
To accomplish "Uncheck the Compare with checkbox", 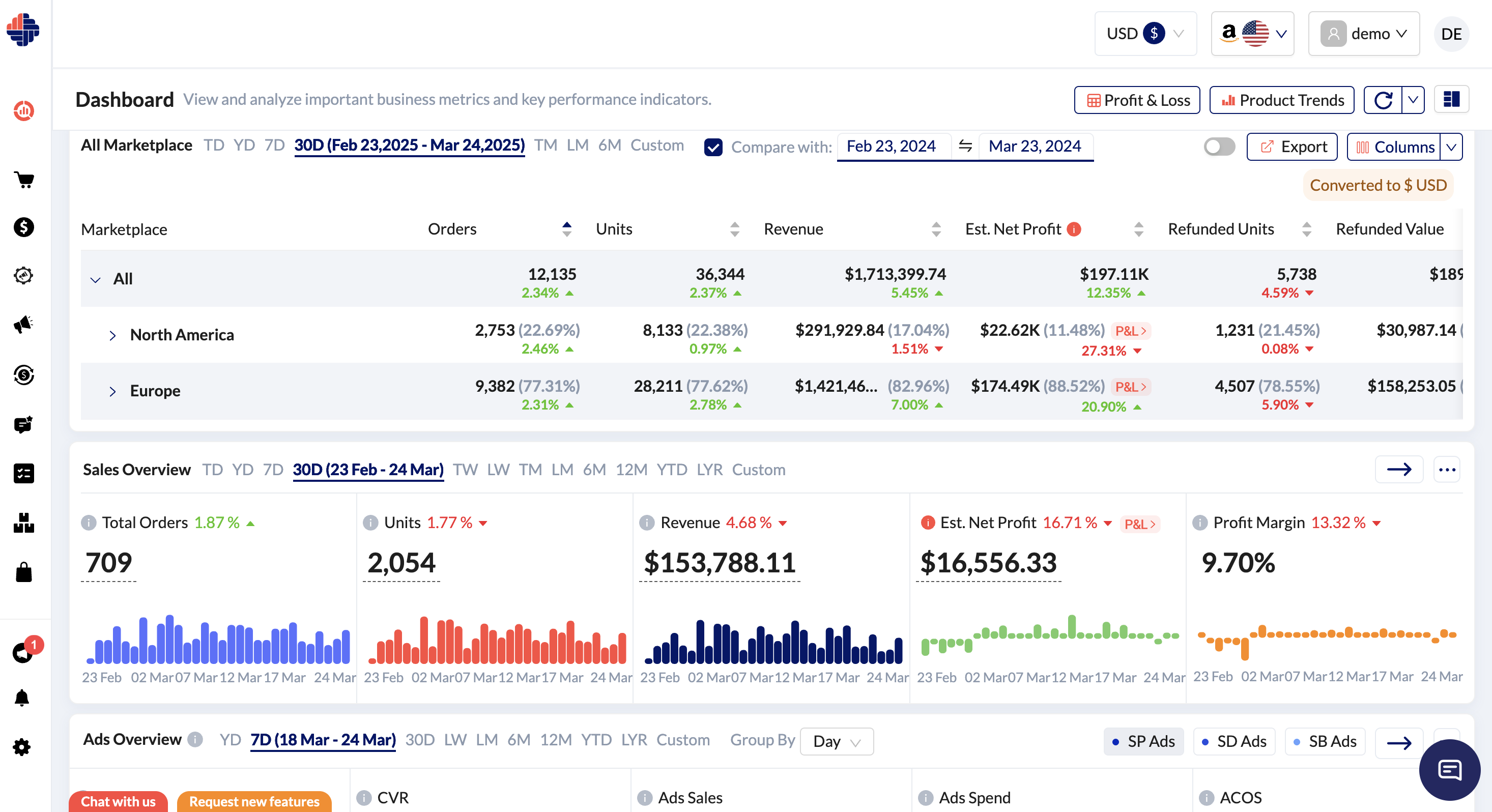I will click(713, 147).
